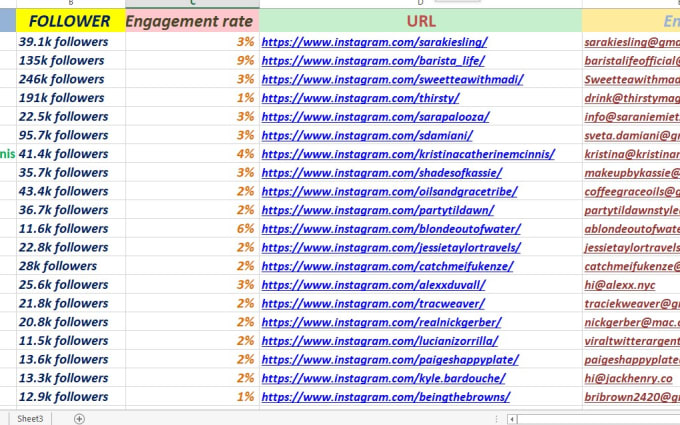The image size is (680, 425).
Task: Select cell '25.6k followers'
Action: [71, 284]
